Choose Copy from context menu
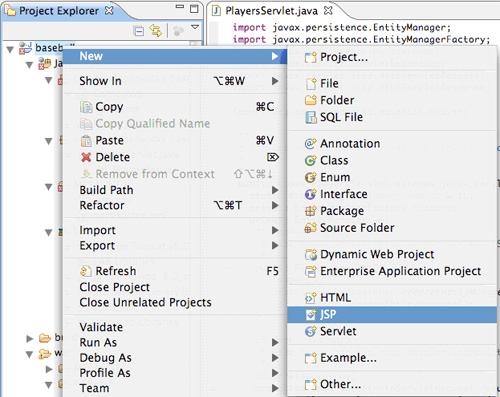500x397 pixels. [175, 107]
